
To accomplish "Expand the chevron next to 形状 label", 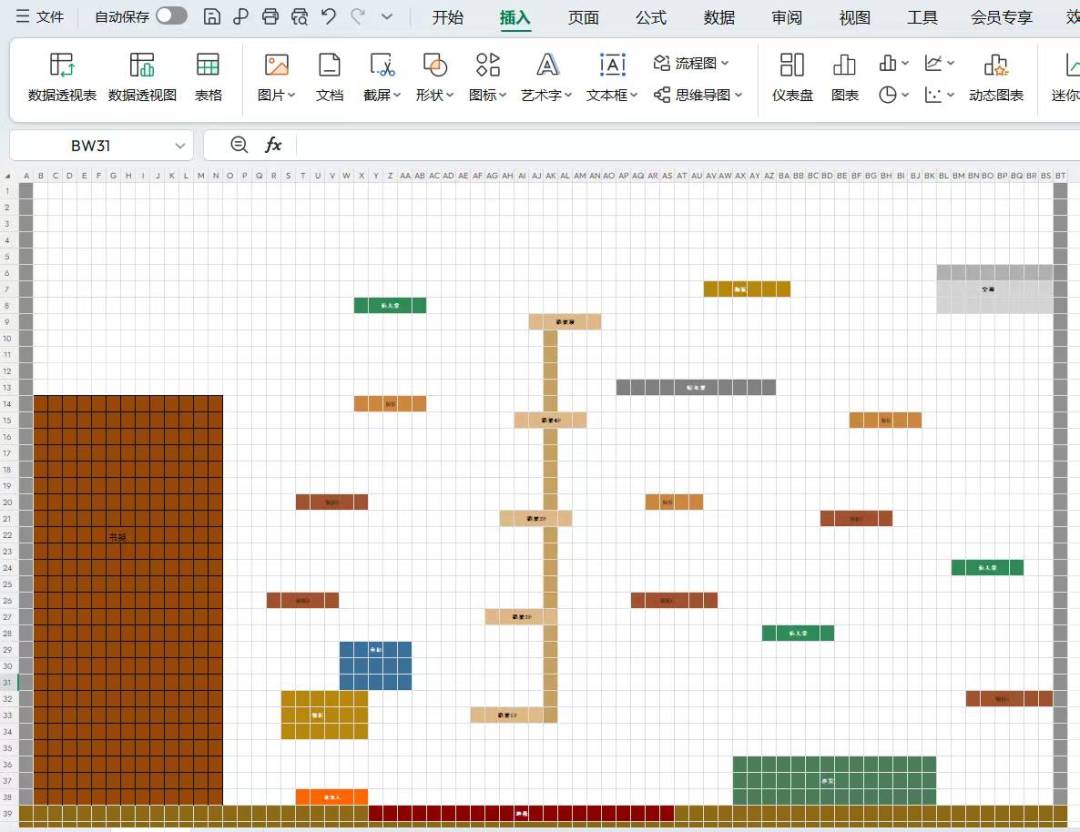I will pyautogui.click(x=450, y=95).
